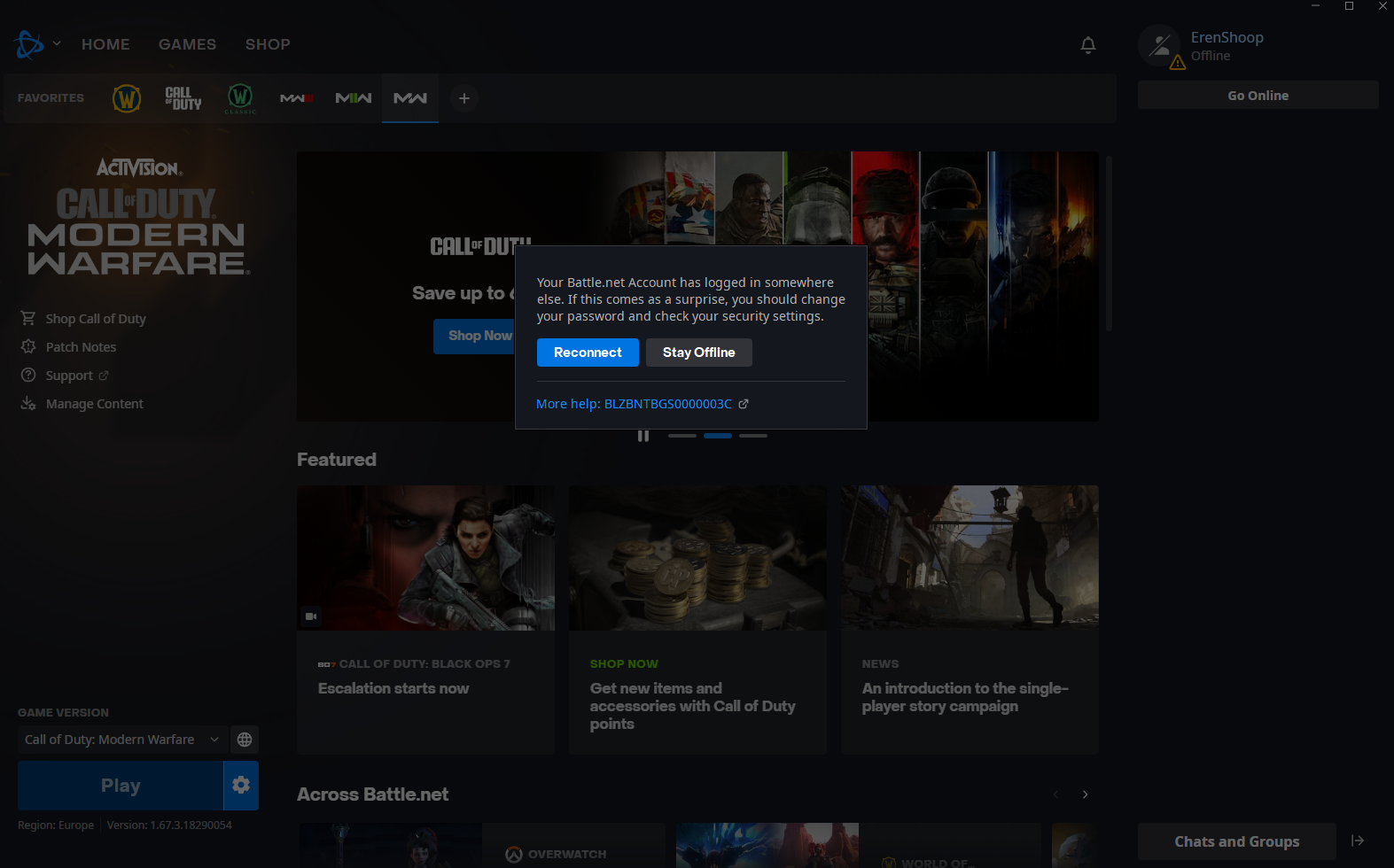Click the globe region icon
1394x868 pixels.
[x=245, y=740]
